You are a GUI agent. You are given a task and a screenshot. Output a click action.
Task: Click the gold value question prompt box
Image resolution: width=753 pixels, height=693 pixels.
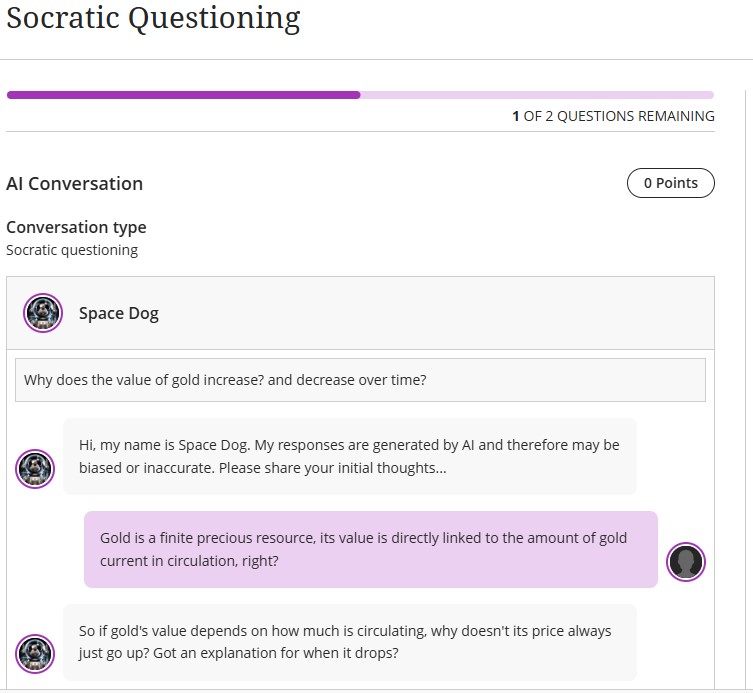click(360, 380)
